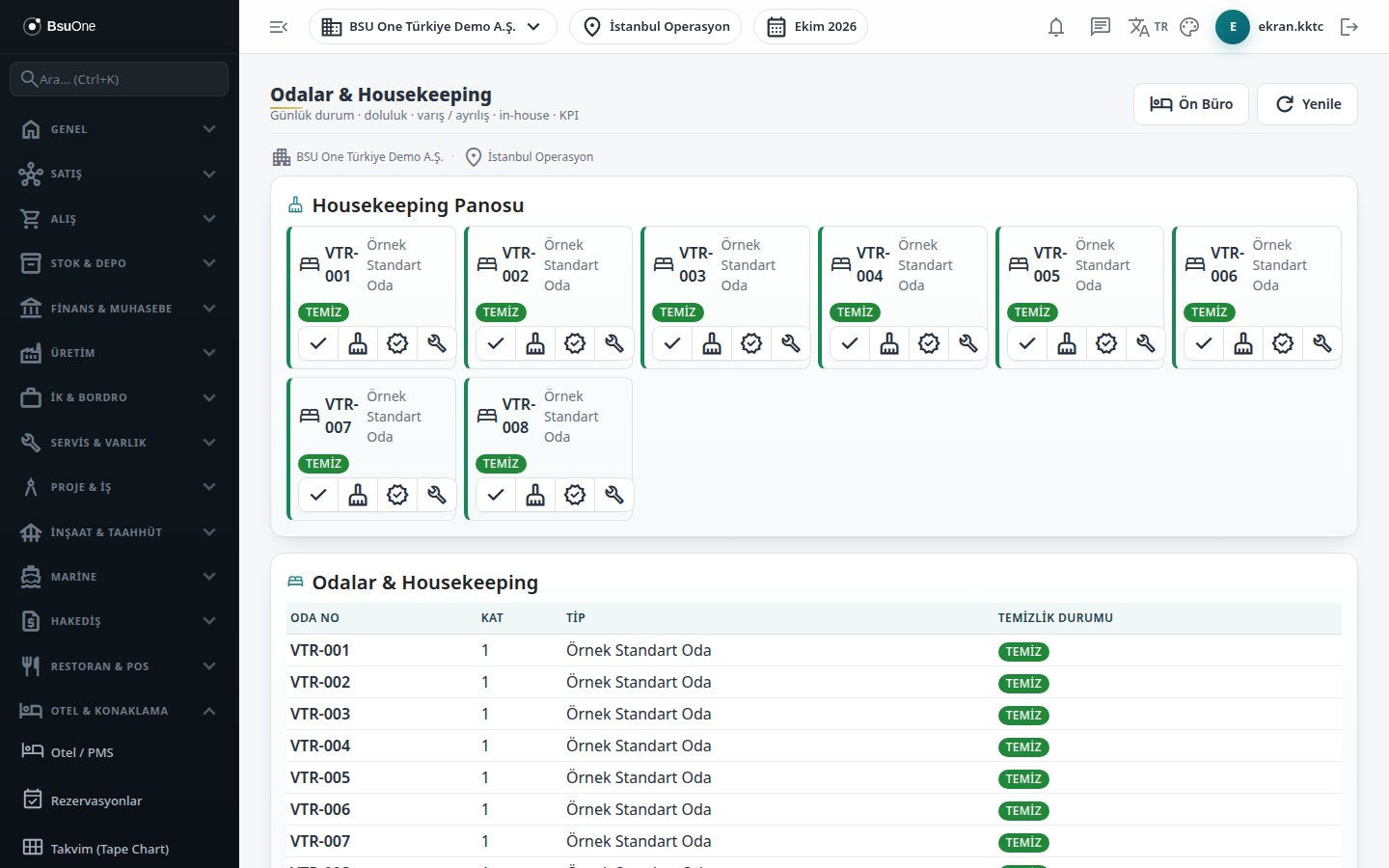Click the logout icon
1389x868 pixels.
[1349, 27]
